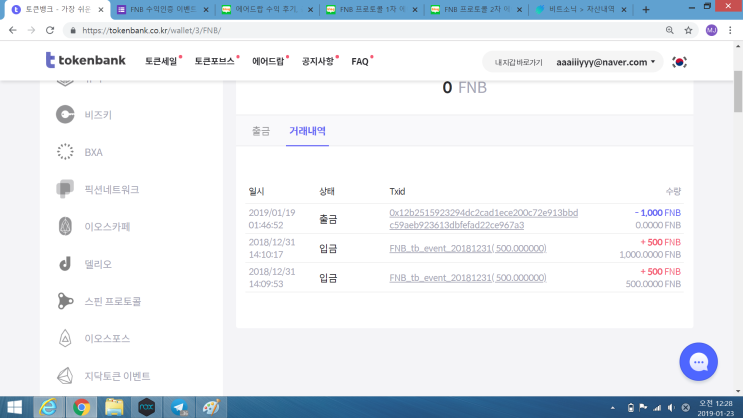Open 지닥토큰 이벤트 wallet link
This screenshot has width=743, height=418.
pyautogui.click(x=117, y=376)
